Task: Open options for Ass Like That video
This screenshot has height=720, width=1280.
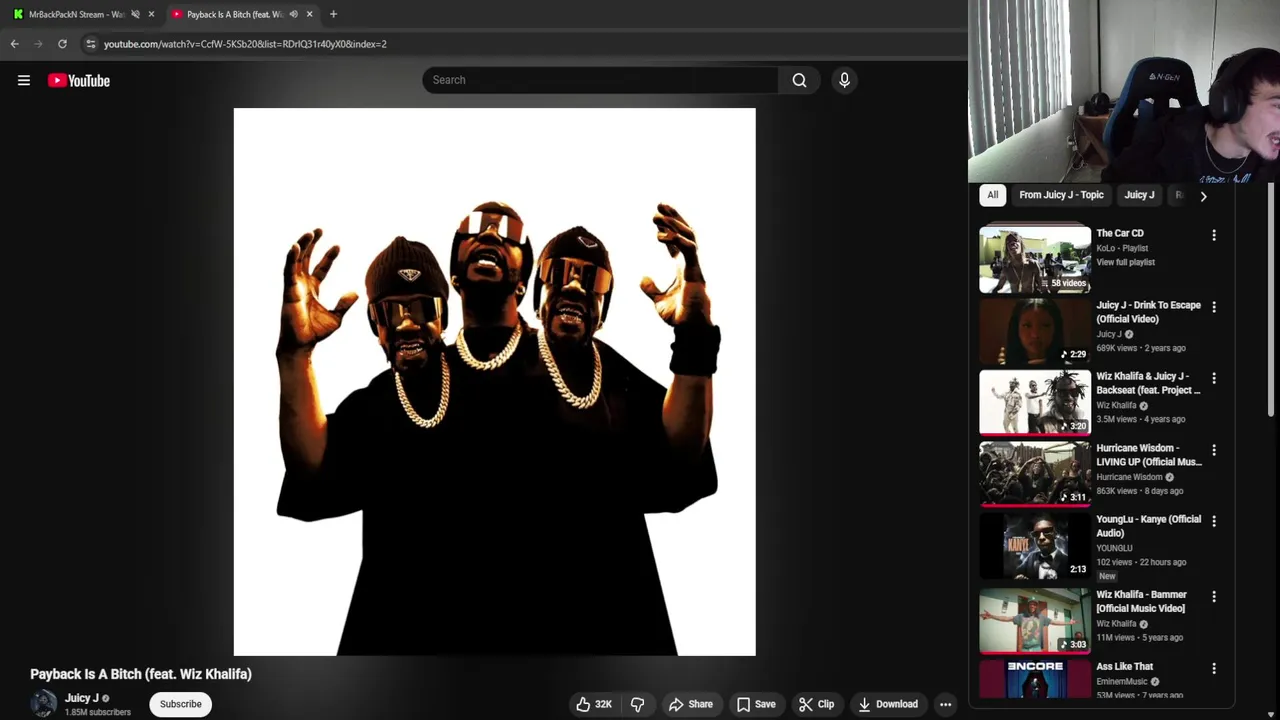Action: (x=1214, y=668)
